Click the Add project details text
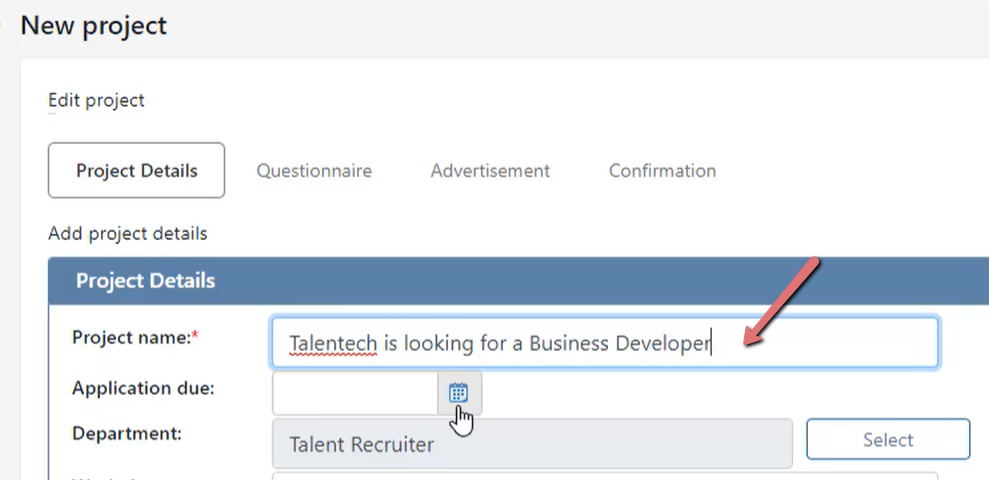 pos(127,234)
